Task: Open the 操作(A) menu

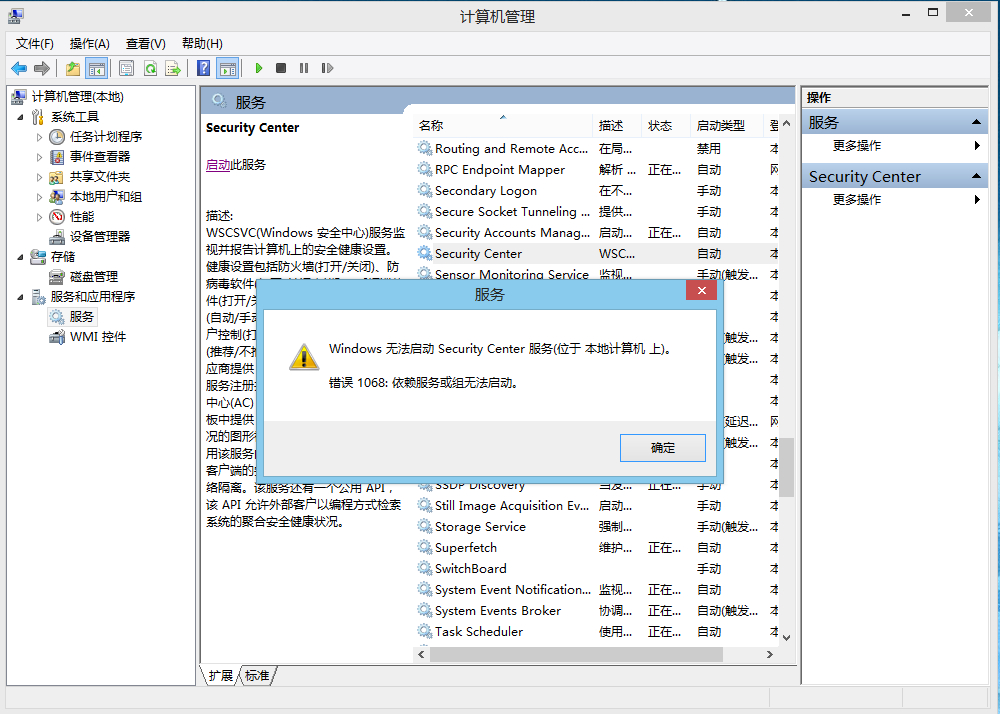Action: (x=89, y=43)
